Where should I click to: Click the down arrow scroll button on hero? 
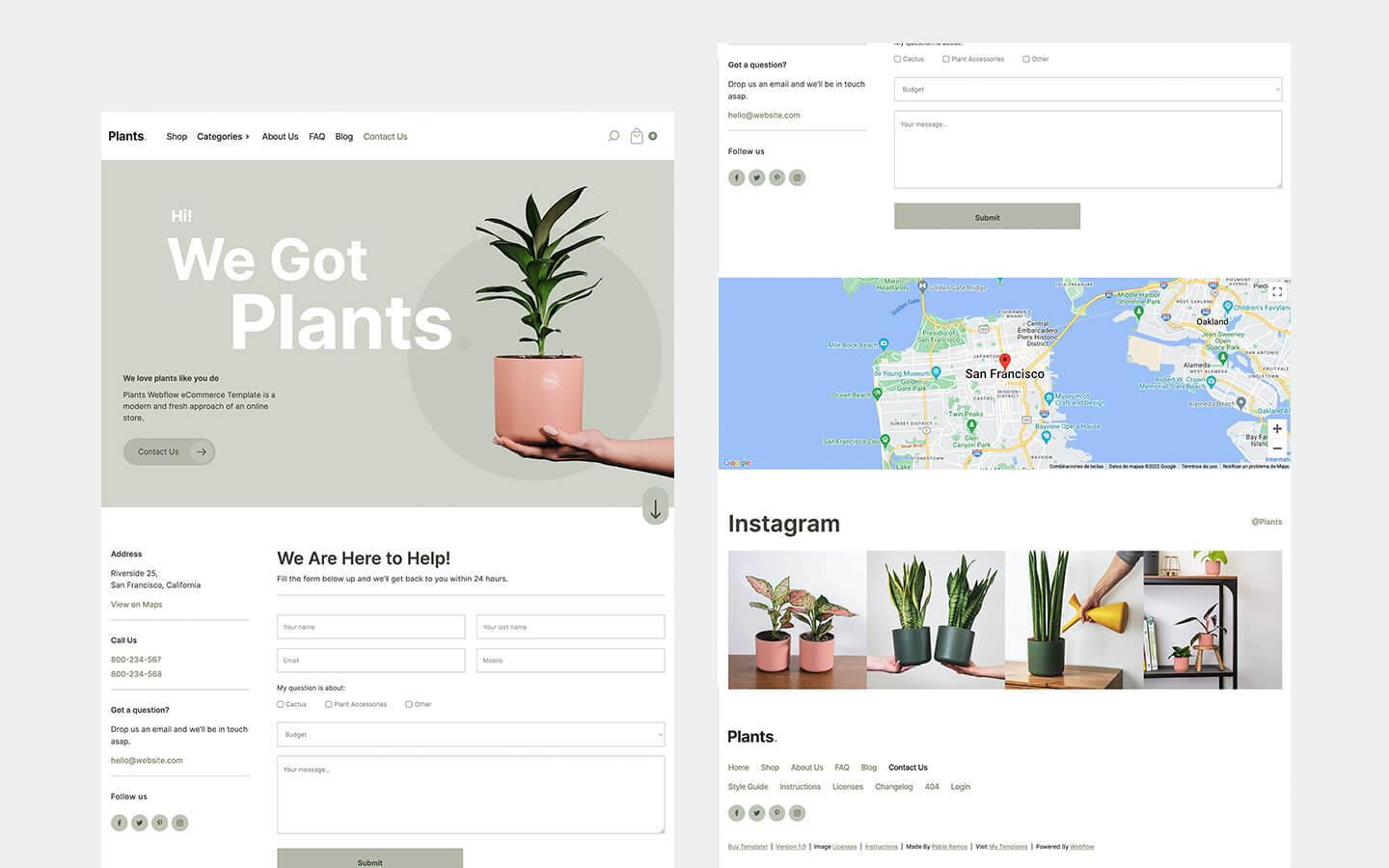click(655, 506)
